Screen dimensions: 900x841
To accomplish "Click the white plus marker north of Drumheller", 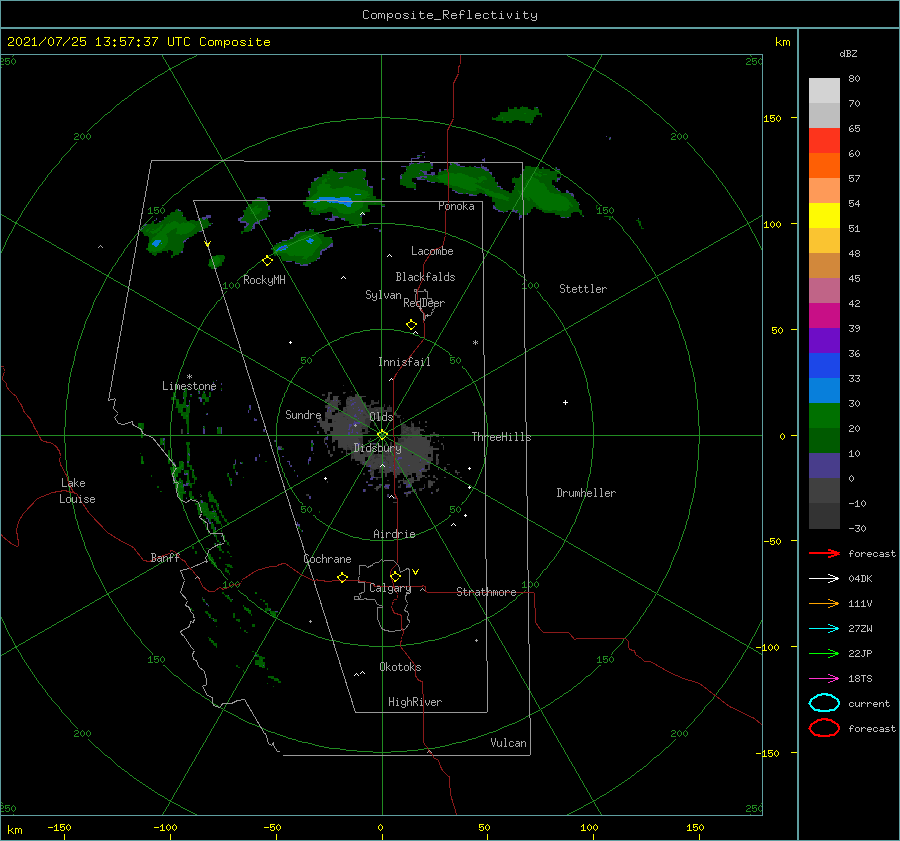I will tap(565, 402).
